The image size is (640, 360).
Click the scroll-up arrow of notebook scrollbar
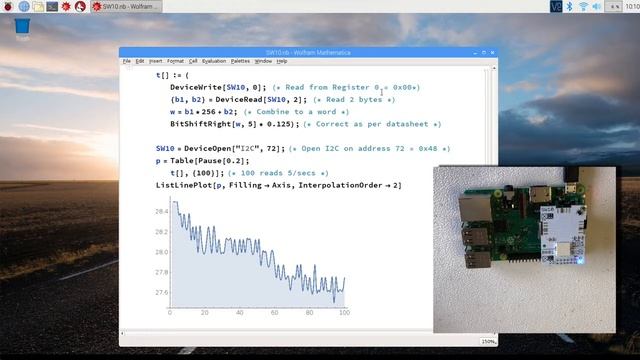coord(494,68)
